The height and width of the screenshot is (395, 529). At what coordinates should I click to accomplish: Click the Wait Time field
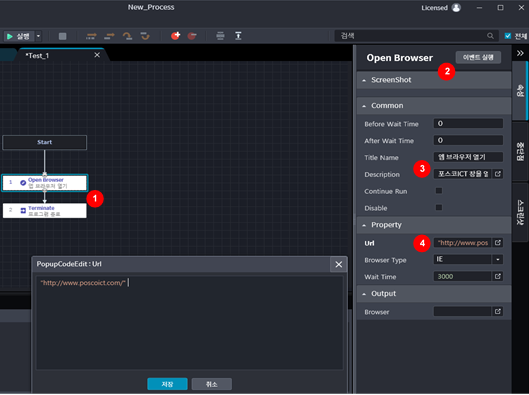click(462, 277)
